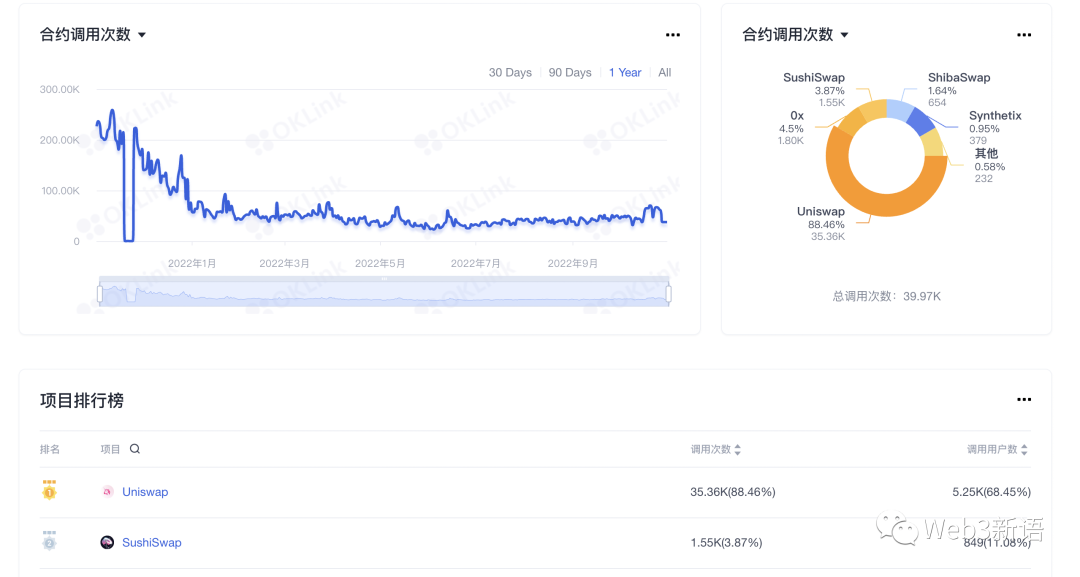
Task: Click the 35.36K(88.46%) cell in Uniswap row
Action: tap(733, 492)
